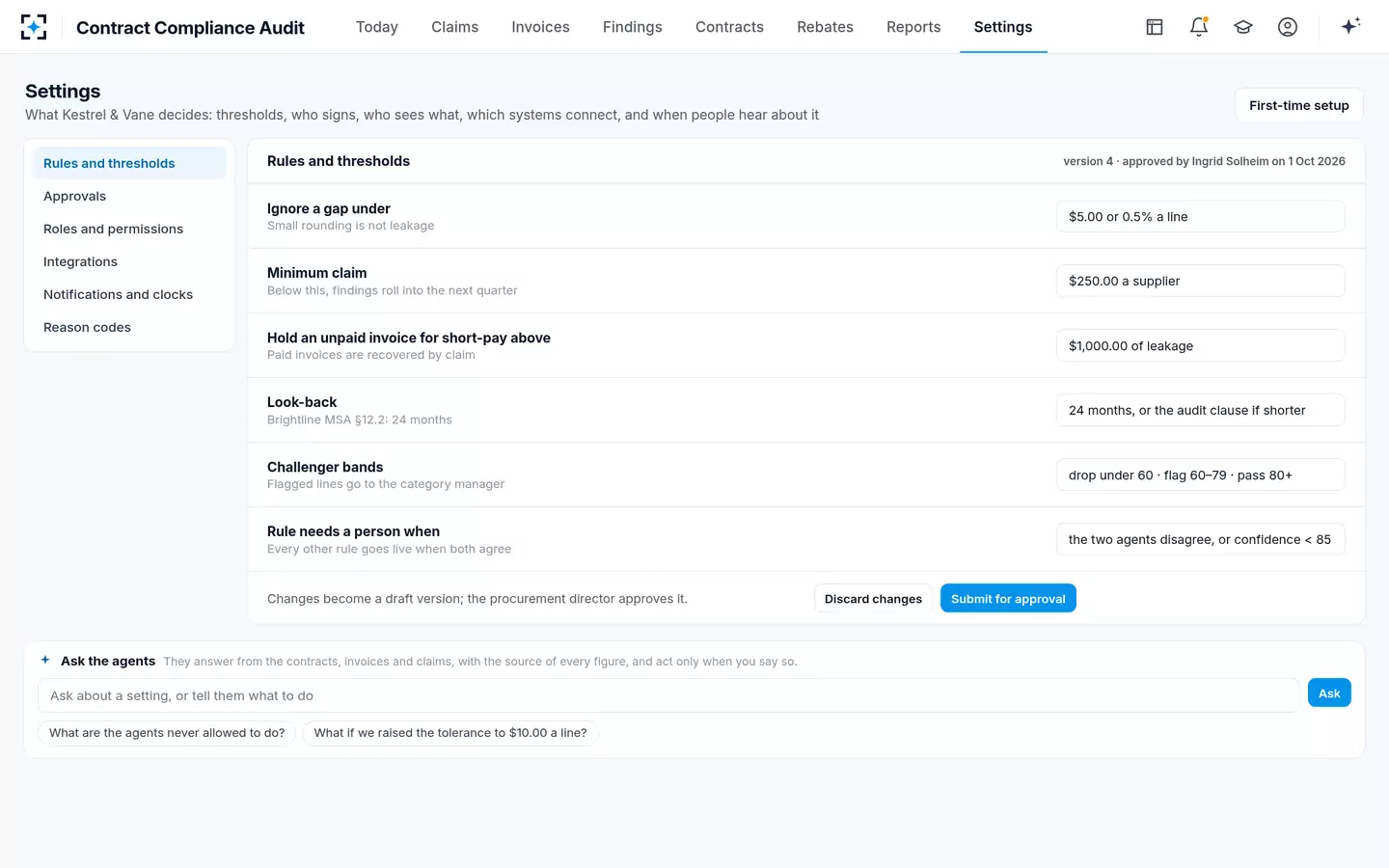
Task: Open the notifications bell
Action: [x=1199, y=27]
